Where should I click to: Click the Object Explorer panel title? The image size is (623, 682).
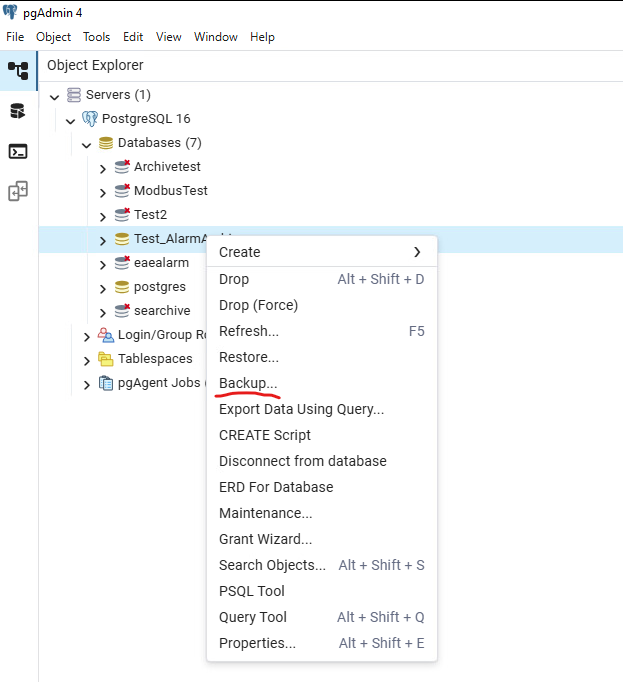pyautogui.click(x=95, y=65)
